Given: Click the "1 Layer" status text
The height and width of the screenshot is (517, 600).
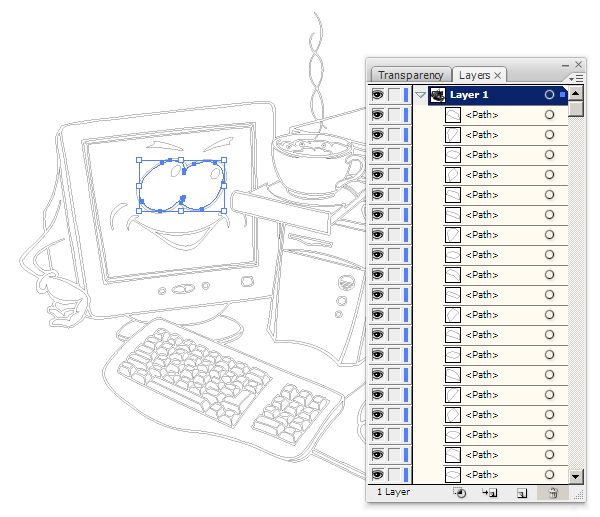Looking at the screenshot, I should click(393, 492).
